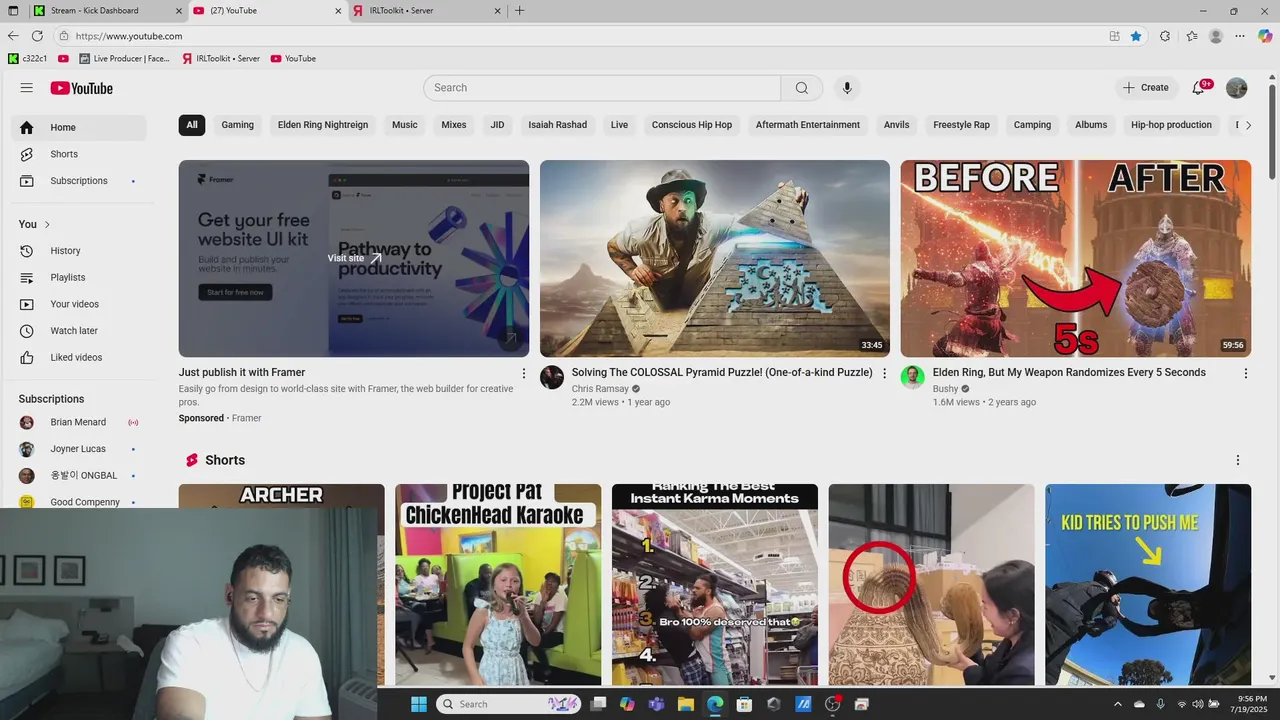Select the Hip-hop production chip

point(1171,125)
